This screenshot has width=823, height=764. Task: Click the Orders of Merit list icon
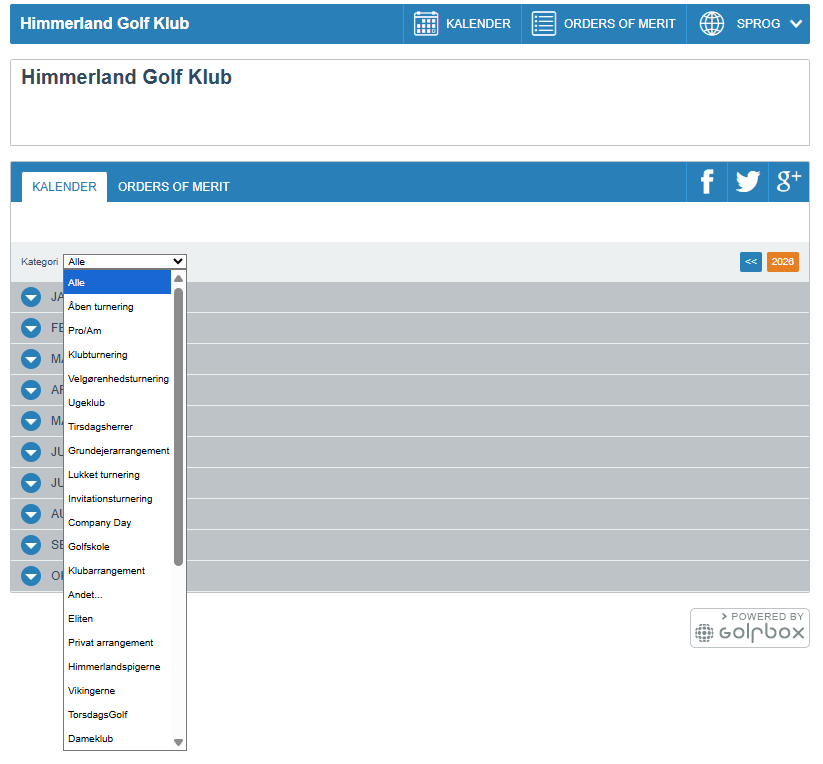(543, 24)
